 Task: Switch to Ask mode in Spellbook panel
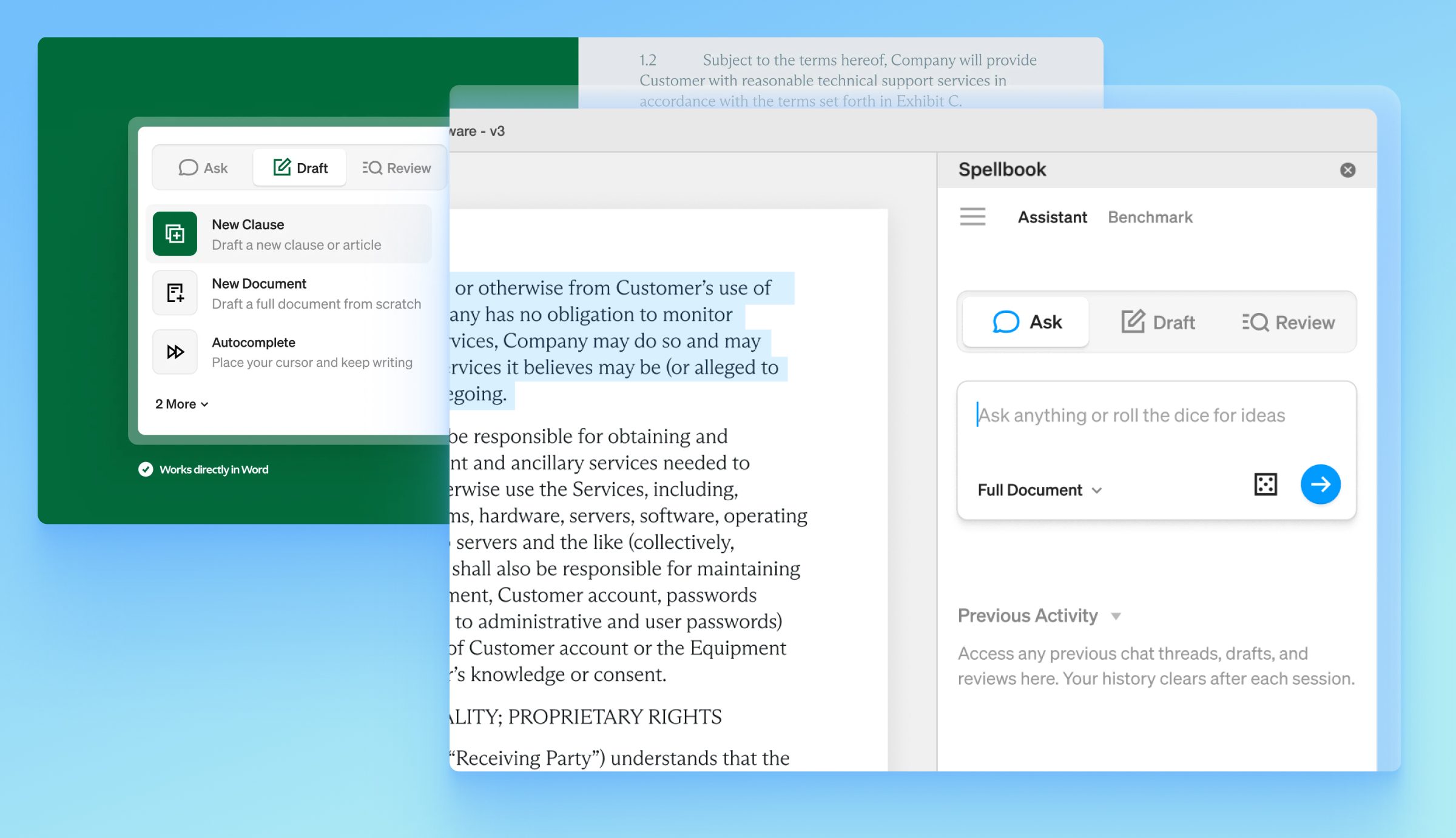[1026, 322]
